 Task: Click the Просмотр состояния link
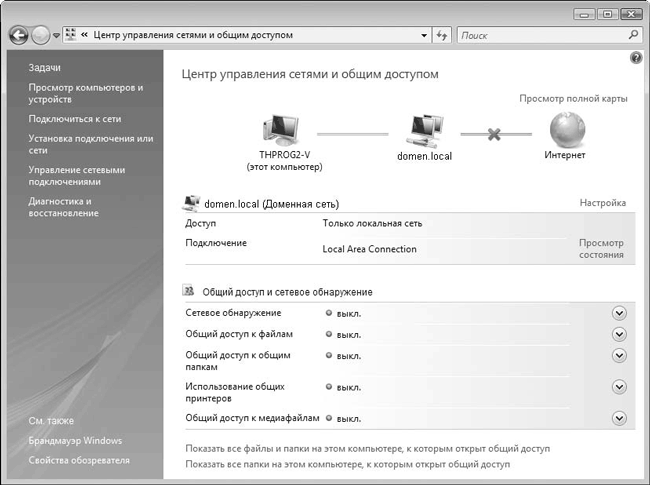pyautogui.click(x=600, y=248)
